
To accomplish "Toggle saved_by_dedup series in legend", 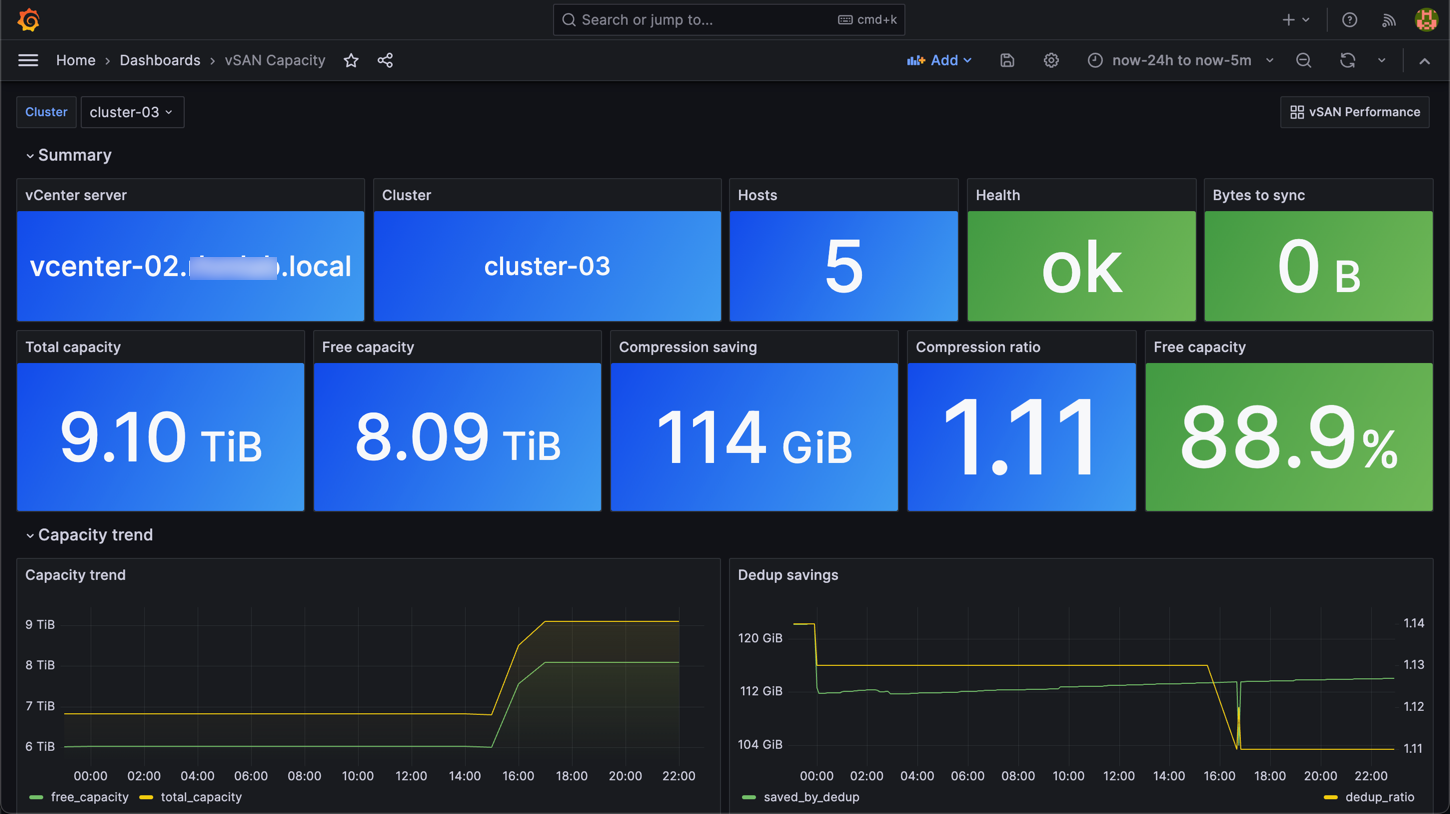I will point(810,797).
